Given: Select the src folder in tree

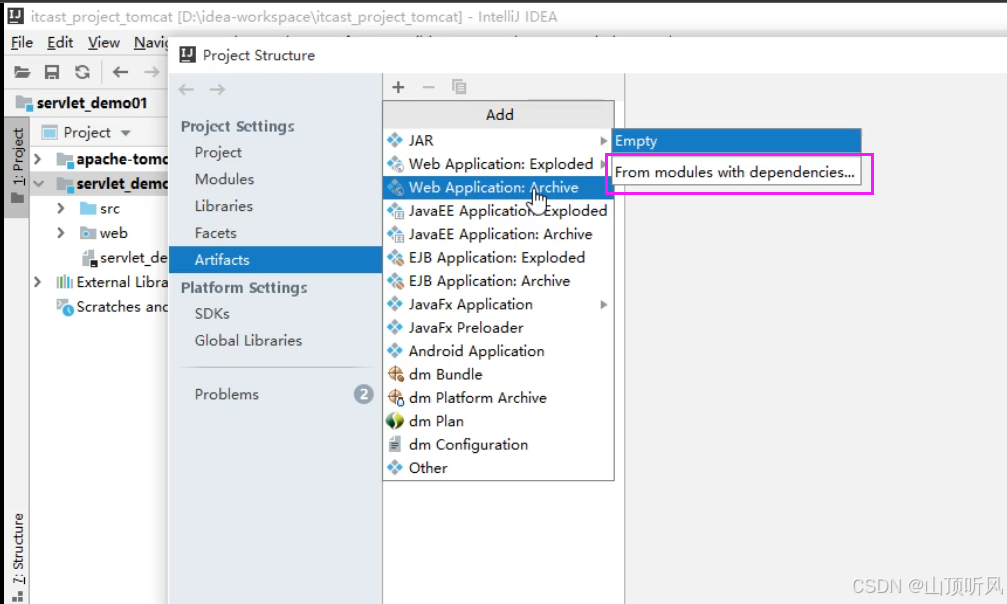Looking at the screenshot, I should pos(100,208).
